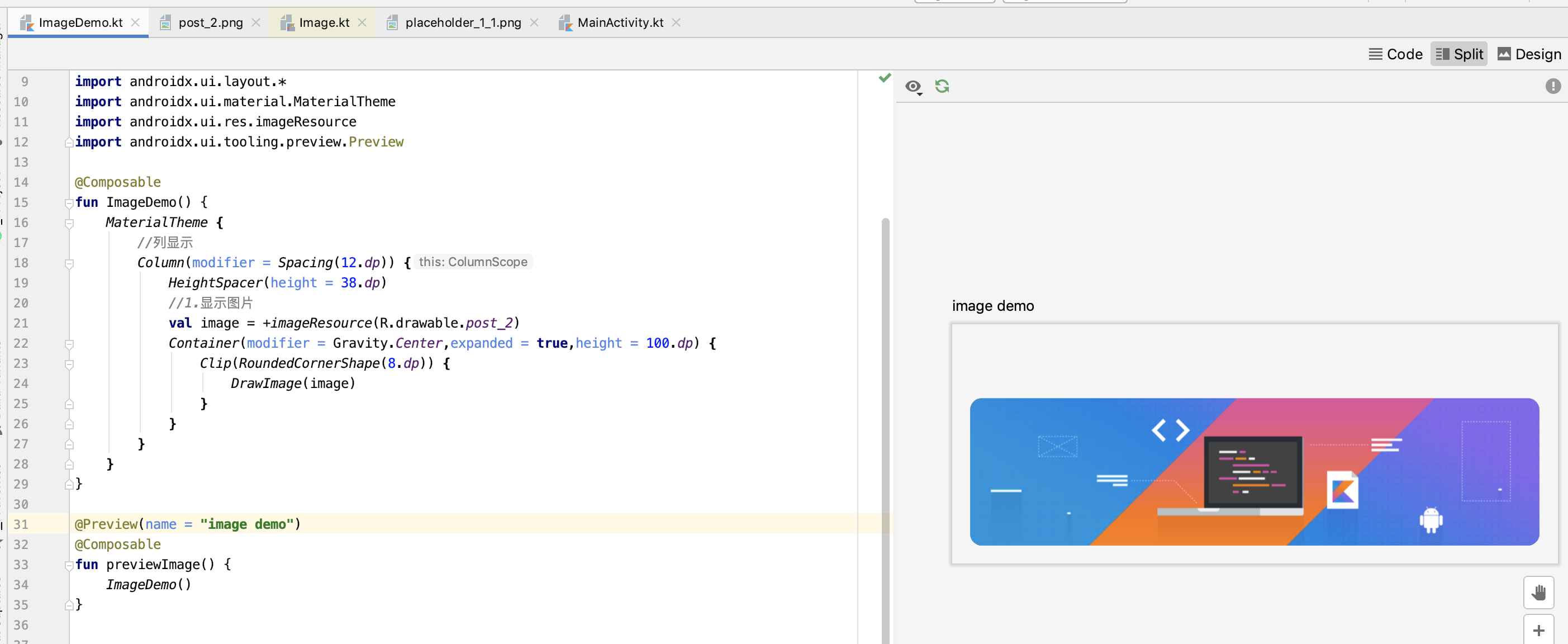Click the refresh preview icon
Viewport: 1568px width, 644px height.
click(x=942, y=87)
